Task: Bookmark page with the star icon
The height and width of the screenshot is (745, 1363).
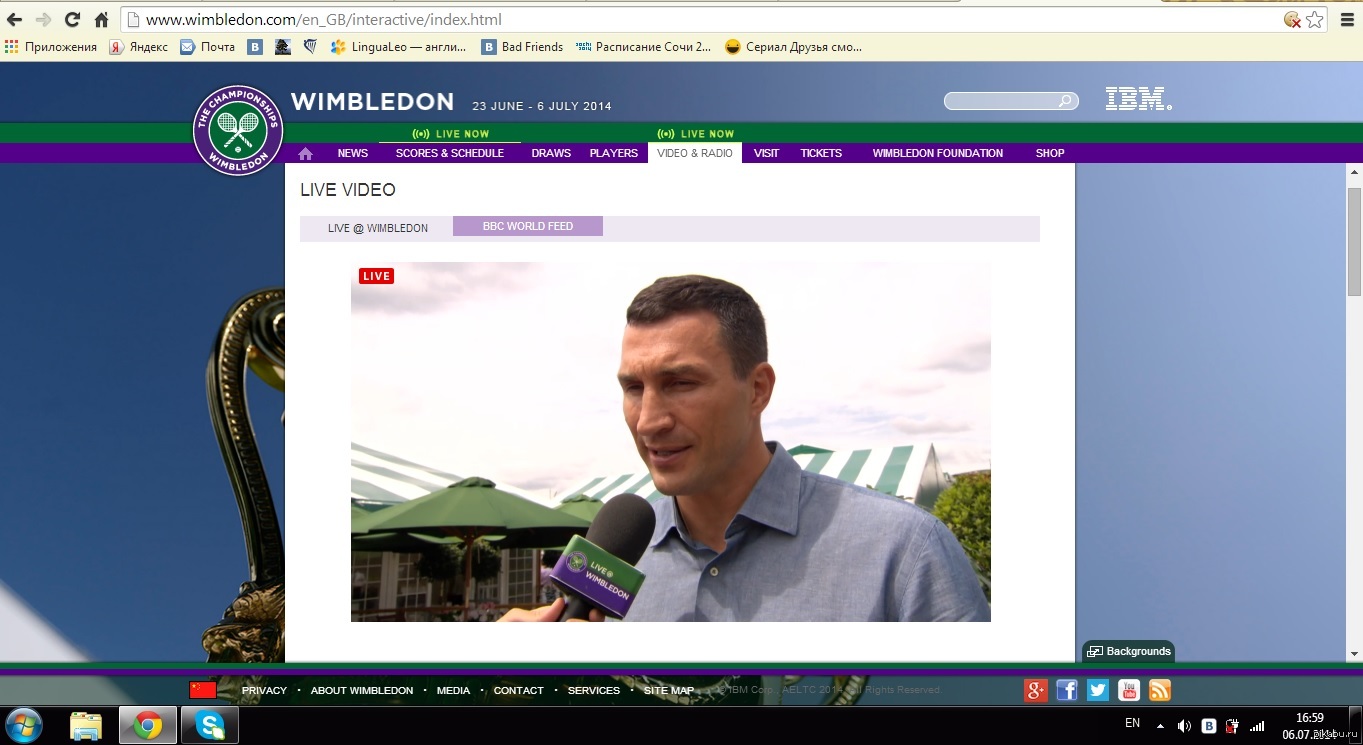Action: pyautogui.click(x=1315, y=19)
